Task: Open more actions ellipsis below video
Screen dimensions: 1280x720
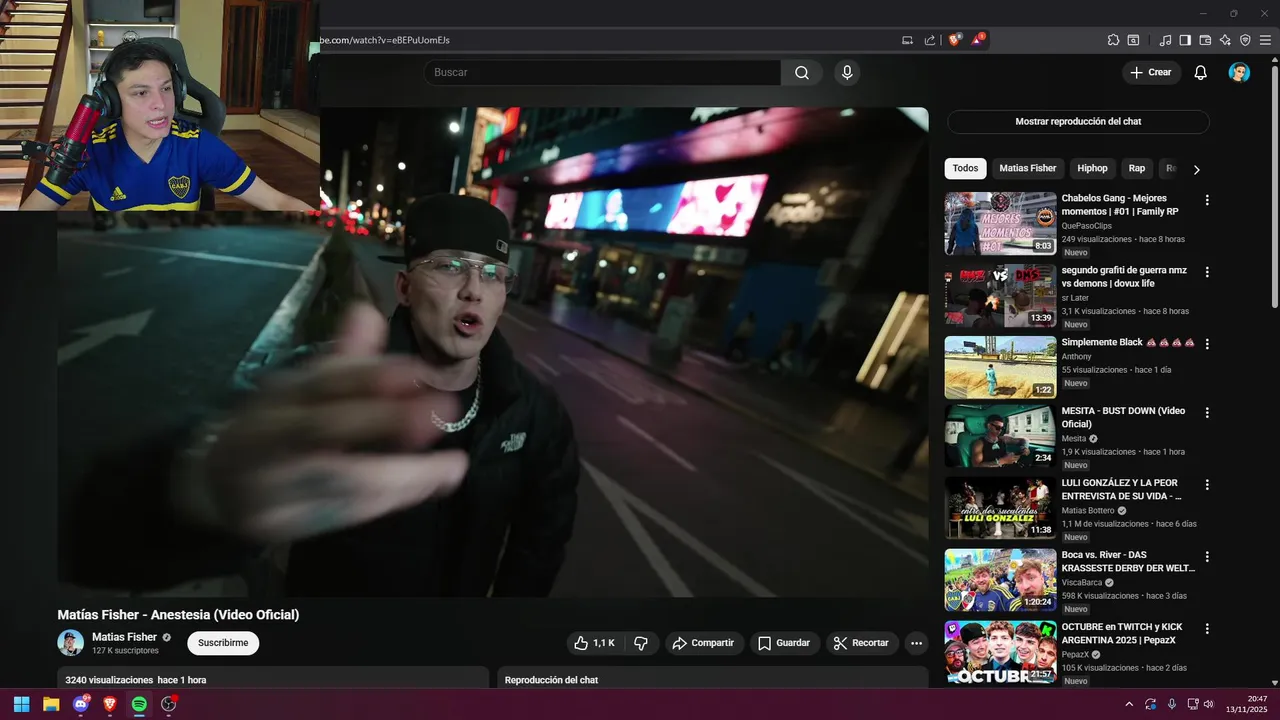Action: point(916,643)
